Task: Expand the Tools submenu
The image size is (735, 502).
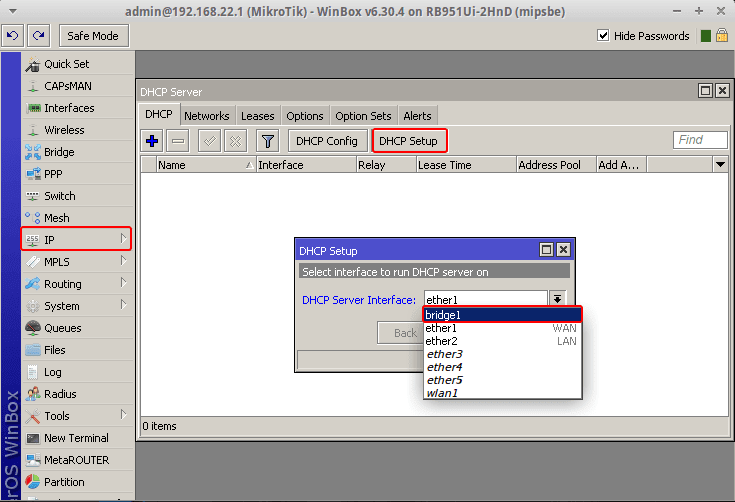Action: pyautogui.click(x=123, y=415)
